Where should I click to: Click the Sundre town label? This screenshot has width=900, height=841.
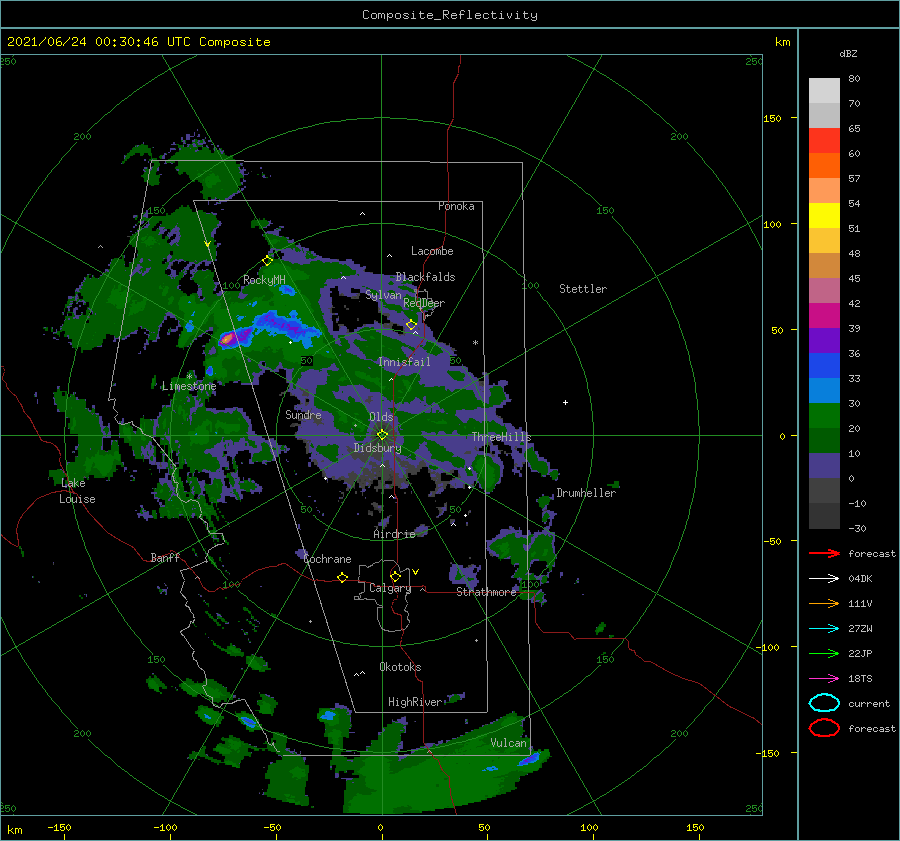pos(303,414)
